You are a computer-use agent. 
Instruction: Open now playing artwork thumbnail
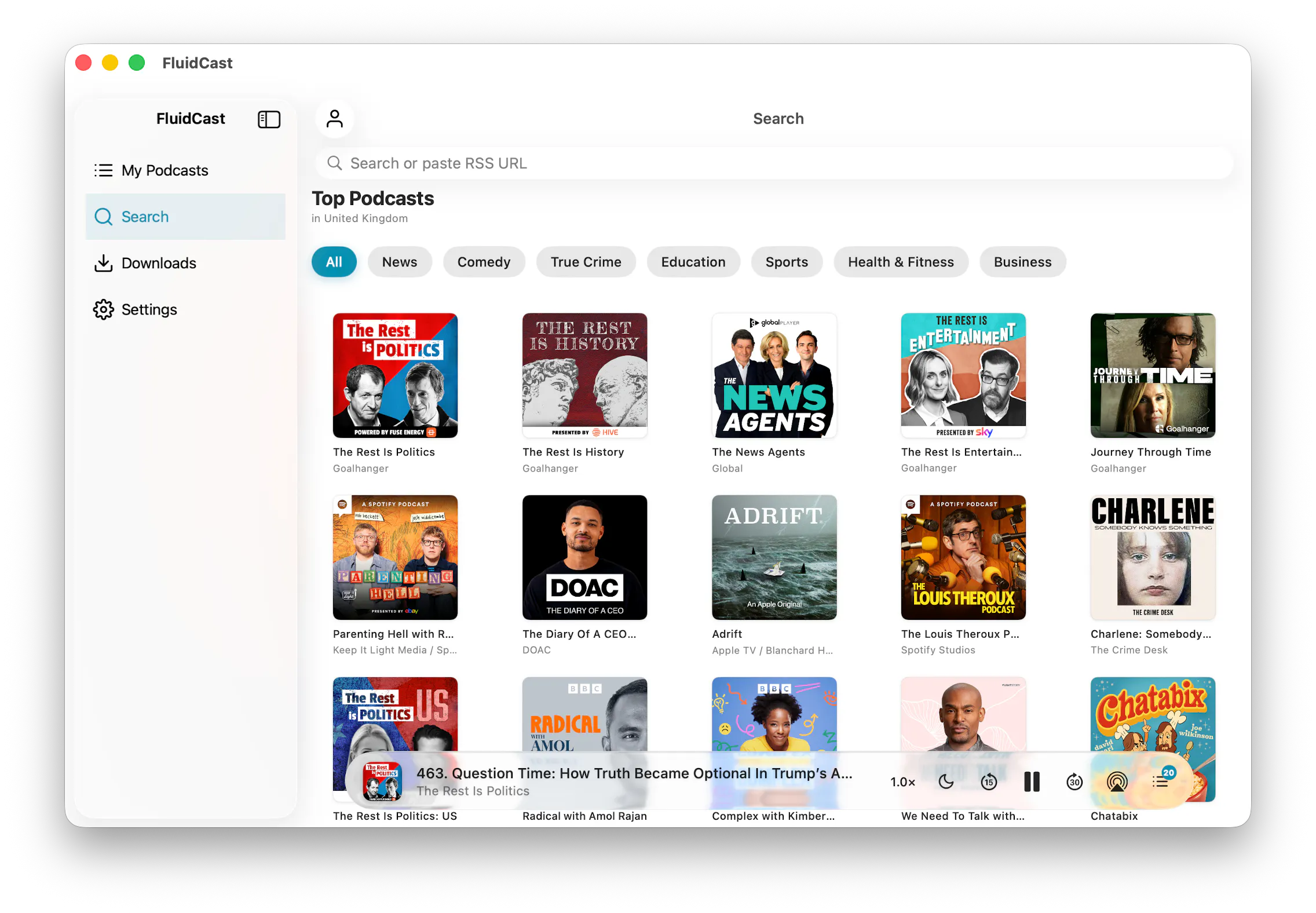(x=382, y=782)
